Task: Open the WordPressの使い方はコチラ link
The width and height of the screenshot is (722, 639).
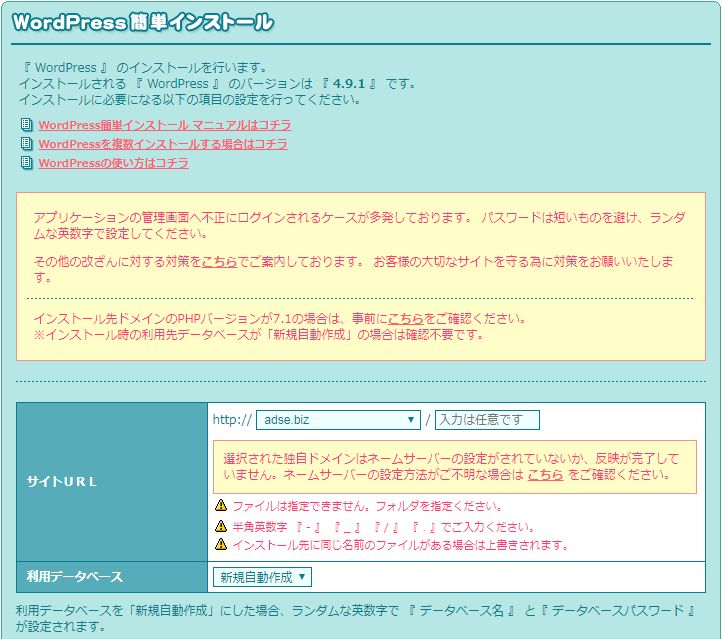Action: point(114,163)
